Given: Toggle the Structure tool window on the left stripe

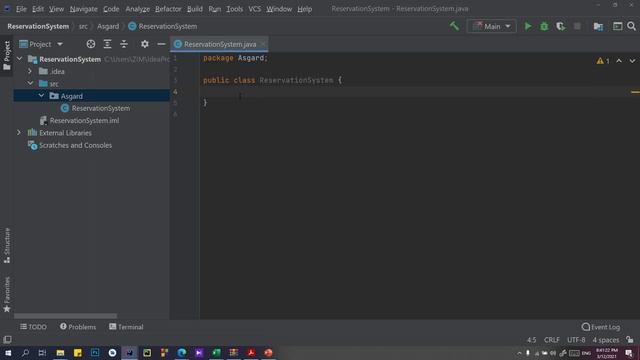Looking at the screenshot, I should (7, 246).
